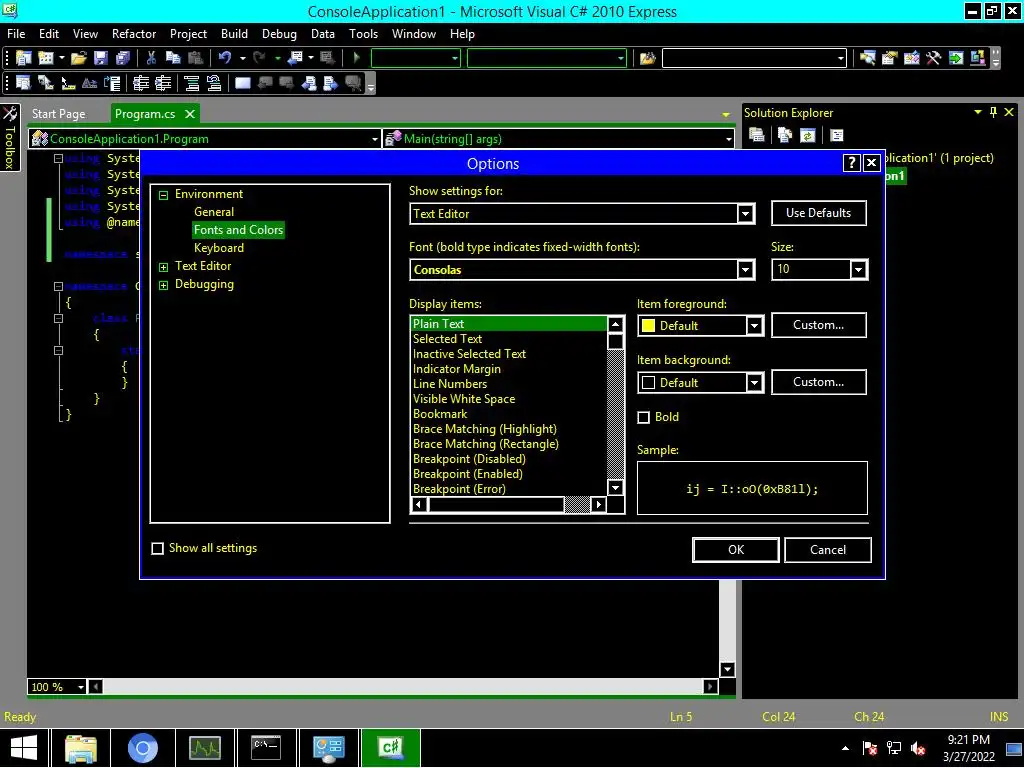The width and height of the screenshot is (1024, 768).
Task: Check the Show all settings box
Action: 157,549
